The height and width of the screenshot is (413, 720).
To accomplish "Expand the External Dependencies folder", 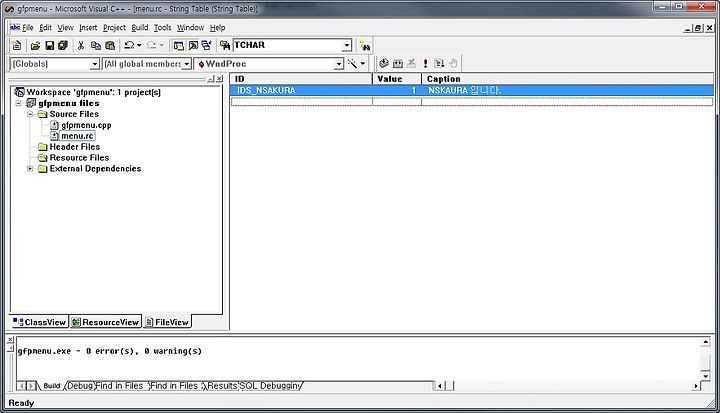I will tap(30, 169).
